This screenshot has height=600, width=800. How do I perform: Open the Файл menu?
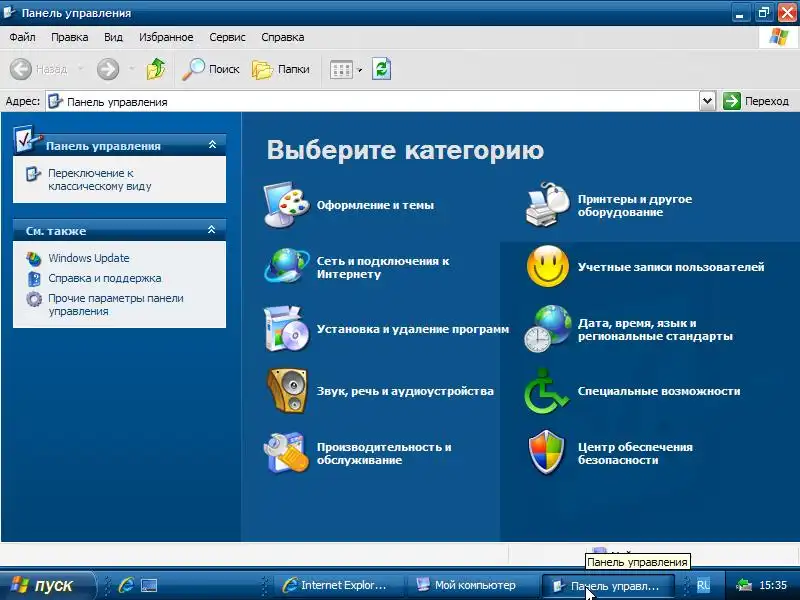(x=22, y=37)
